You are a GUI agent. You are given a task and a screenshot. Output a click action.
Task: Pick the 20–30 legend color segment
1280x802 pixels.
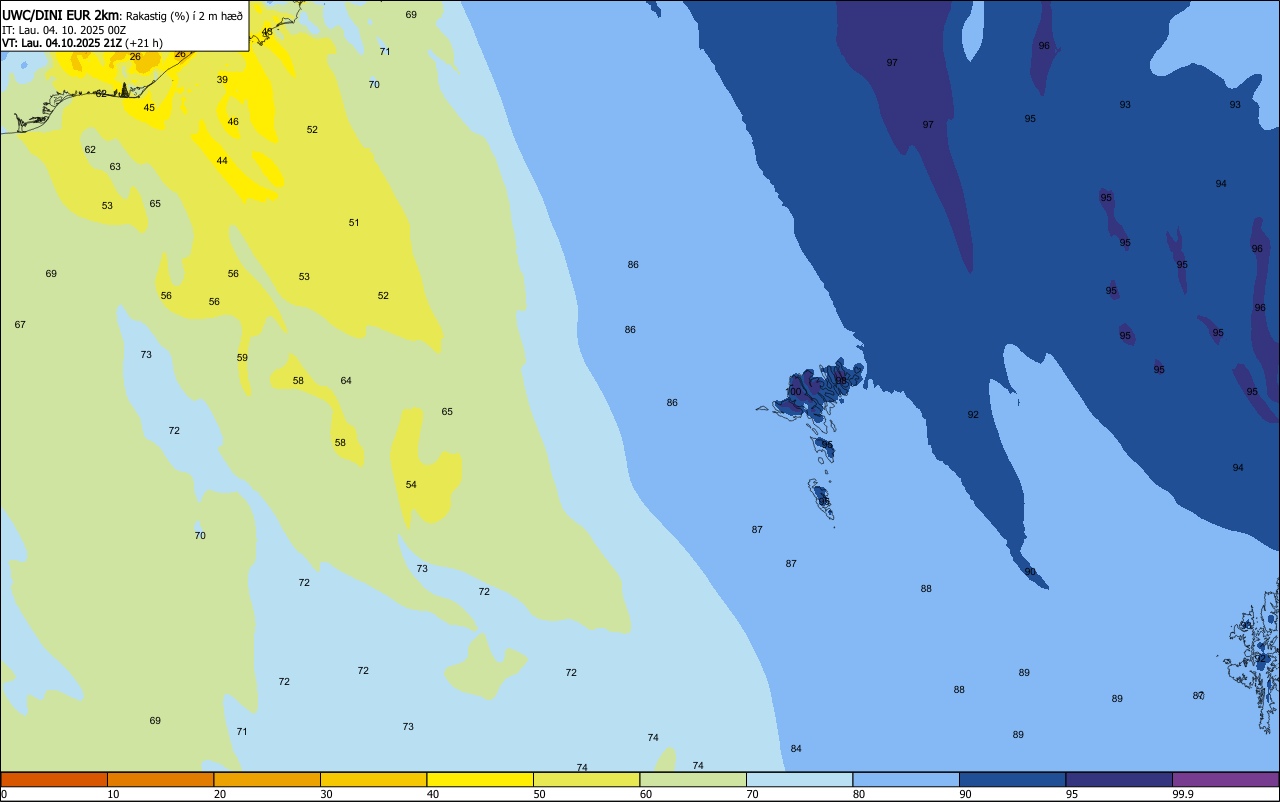pos(267,779)
